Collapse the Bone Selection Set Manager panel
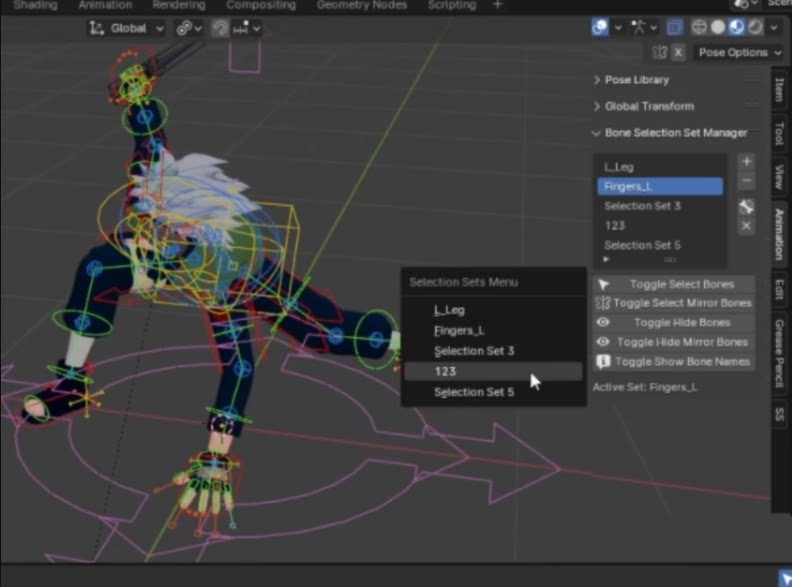Viewport: 792px width, 587px height. click(x=676, y=133)
